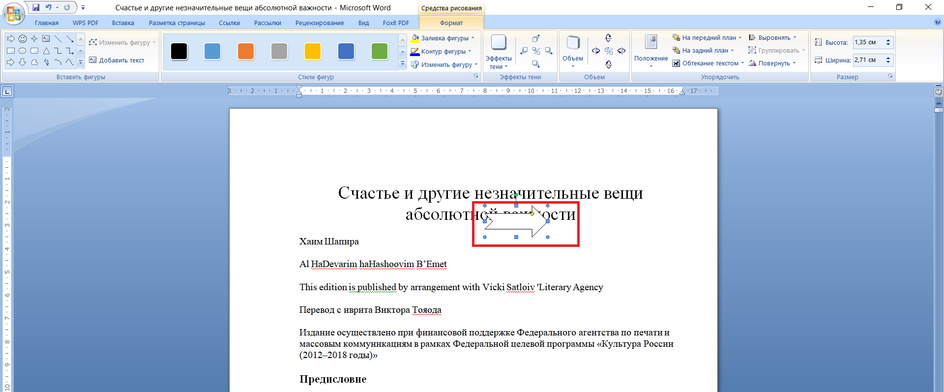Expand the insert shapes gallery with the More arrow
944x392 pixels.
click(x=81, y=63)
